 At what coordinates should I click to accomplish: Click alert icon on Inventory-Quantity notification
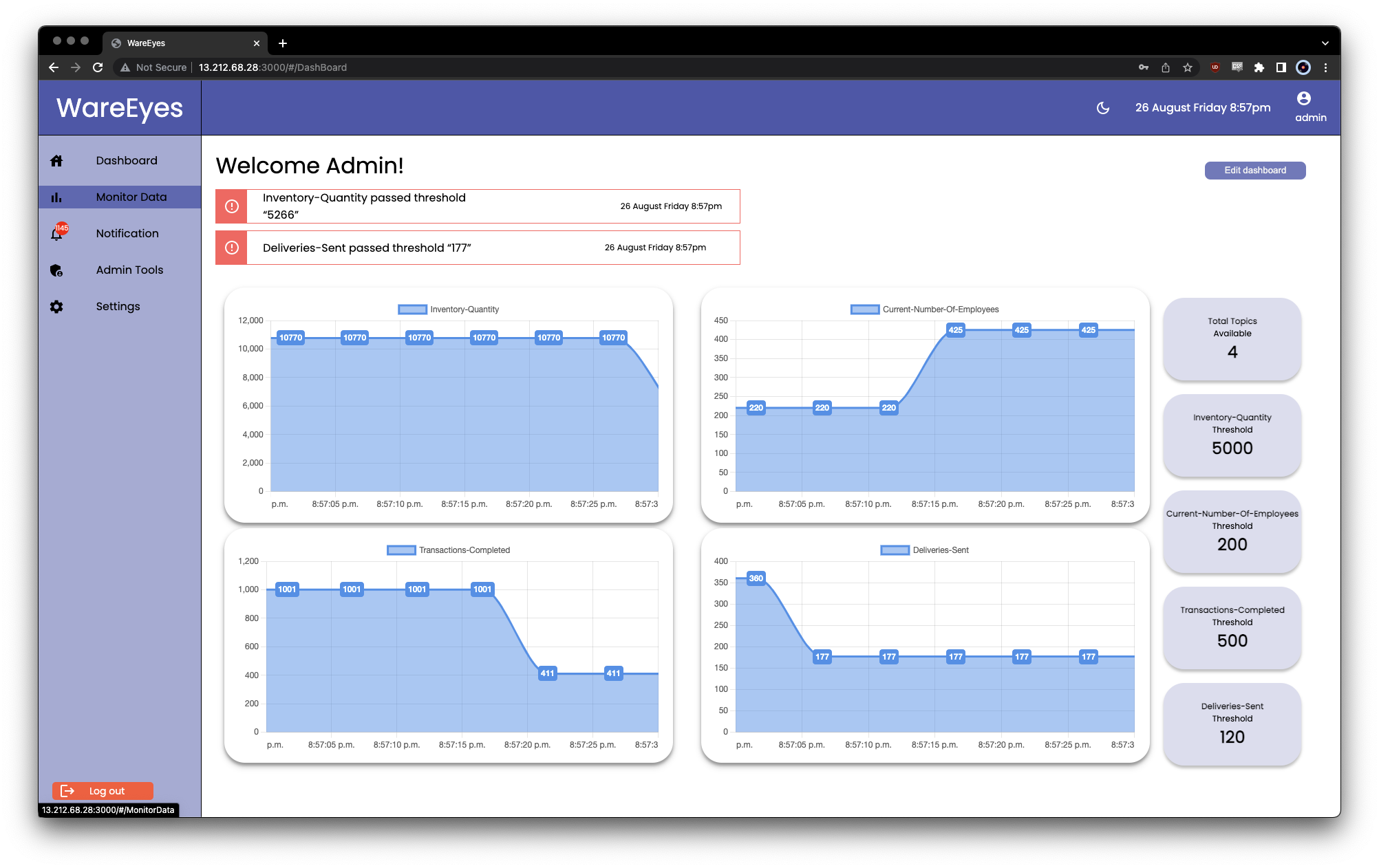[x=232, y=206]
